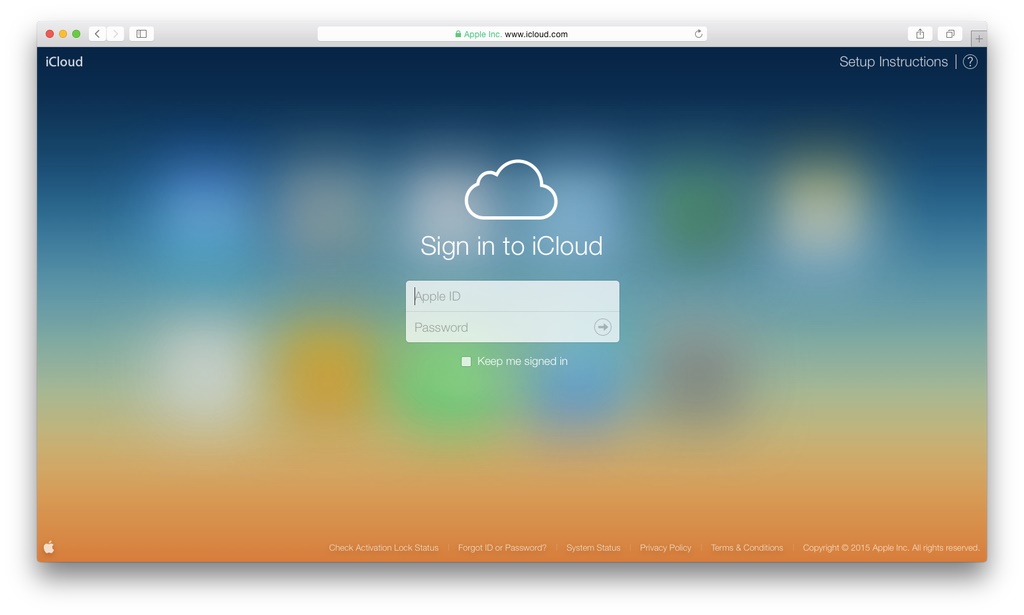
Task: Open the Privacy Policy link
Action: (665, 548)
